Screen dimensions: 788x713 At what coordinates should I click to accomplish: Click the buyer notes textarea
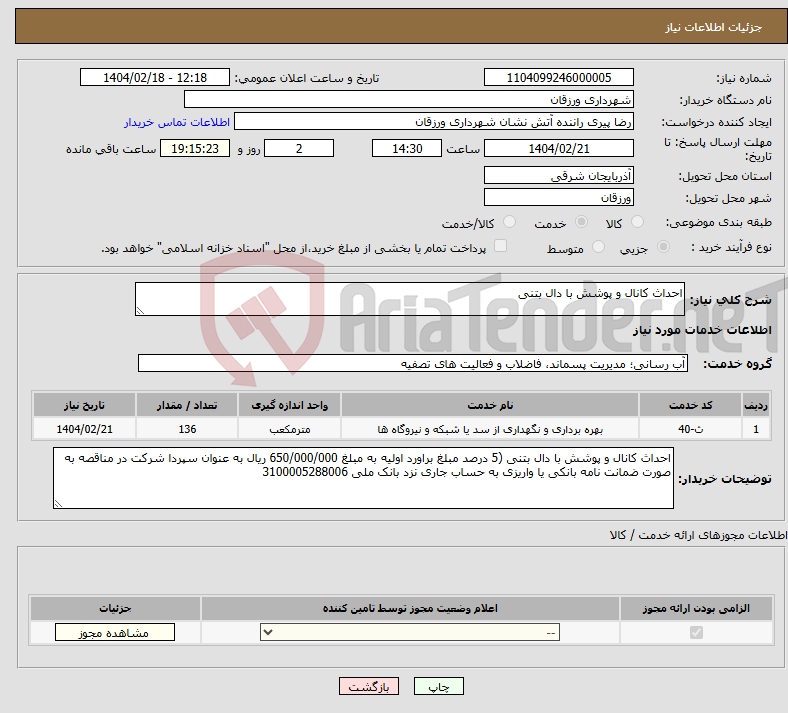363,478
